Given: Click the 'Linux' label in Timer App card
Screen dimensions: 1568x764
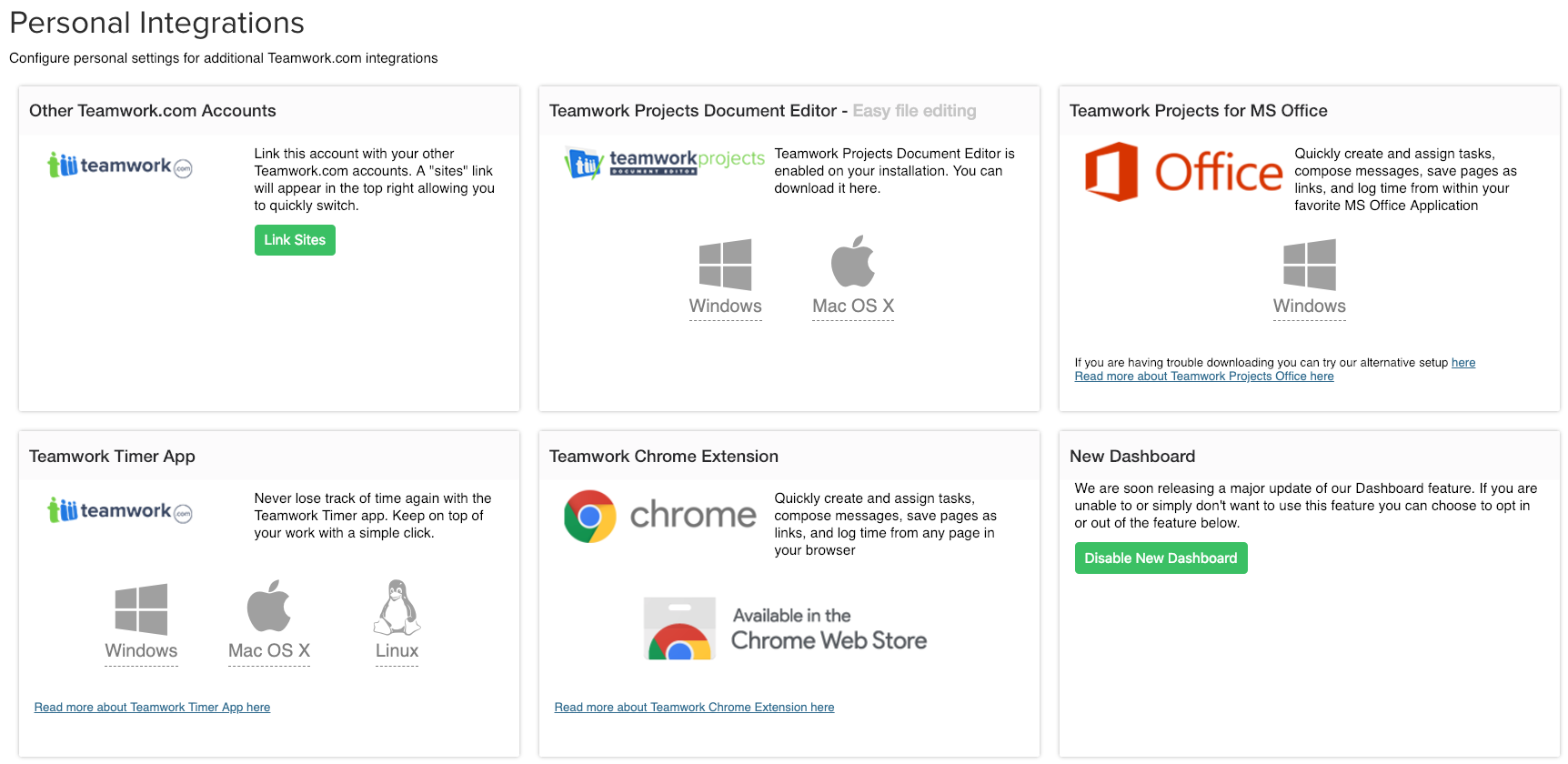Looking at the screenshot, I should click(397, 651).
